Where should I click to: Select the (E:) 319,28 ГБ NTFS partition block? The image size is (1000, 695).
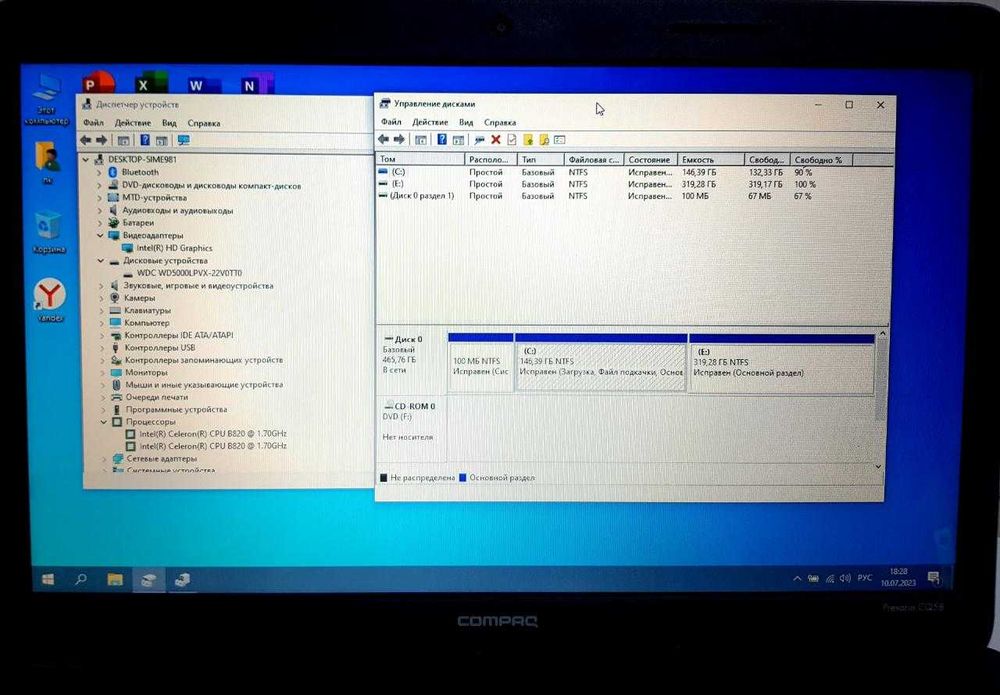(781, 363)
